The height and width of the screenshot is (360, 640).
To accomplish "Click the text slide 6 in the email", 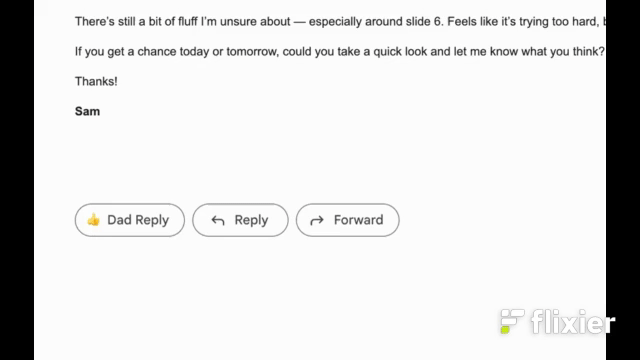I will point(424,21).
